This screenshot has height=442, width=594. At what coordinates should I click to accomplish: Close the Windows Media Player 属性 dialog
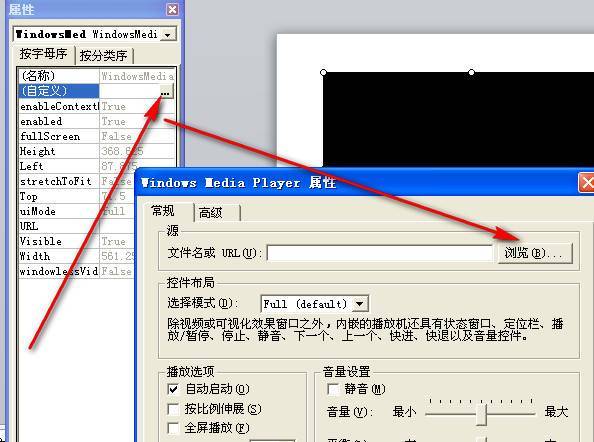587,183
